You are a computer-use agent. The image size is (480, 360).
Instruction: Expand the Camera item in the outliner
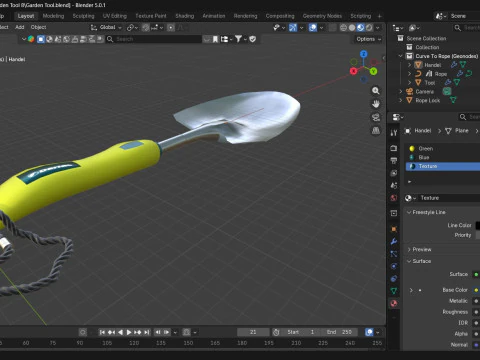click(401, 91)
